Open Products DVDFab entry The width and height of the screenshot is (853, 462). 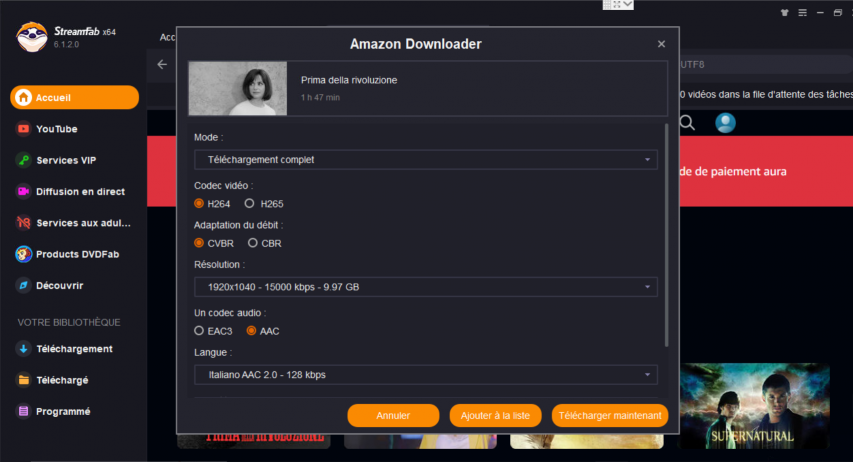pos(77,254)
